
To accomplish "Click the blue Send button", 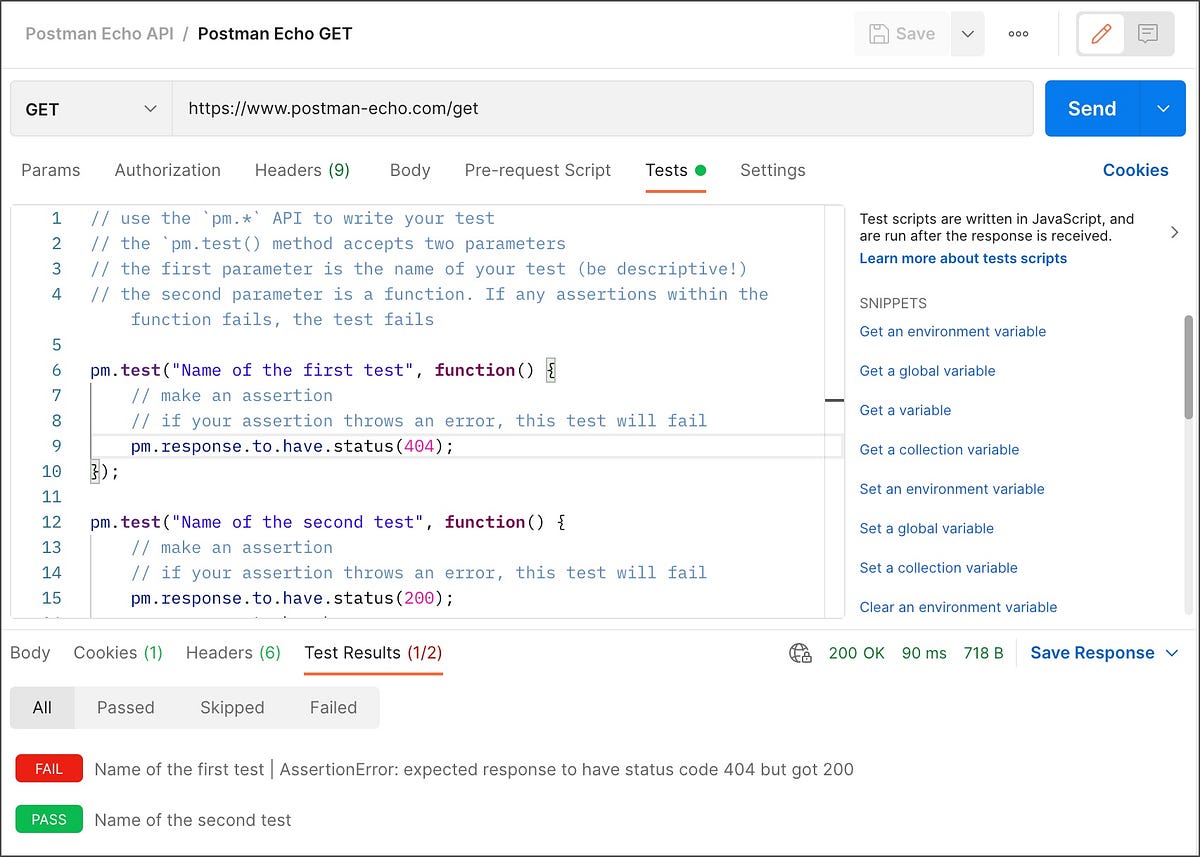I will click(1092, 109).
